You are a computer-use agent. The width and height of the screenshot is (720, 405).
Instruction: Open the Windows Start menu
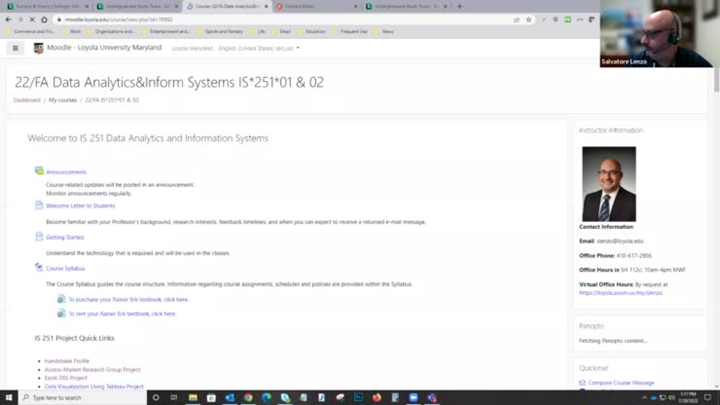coord(8,397)
